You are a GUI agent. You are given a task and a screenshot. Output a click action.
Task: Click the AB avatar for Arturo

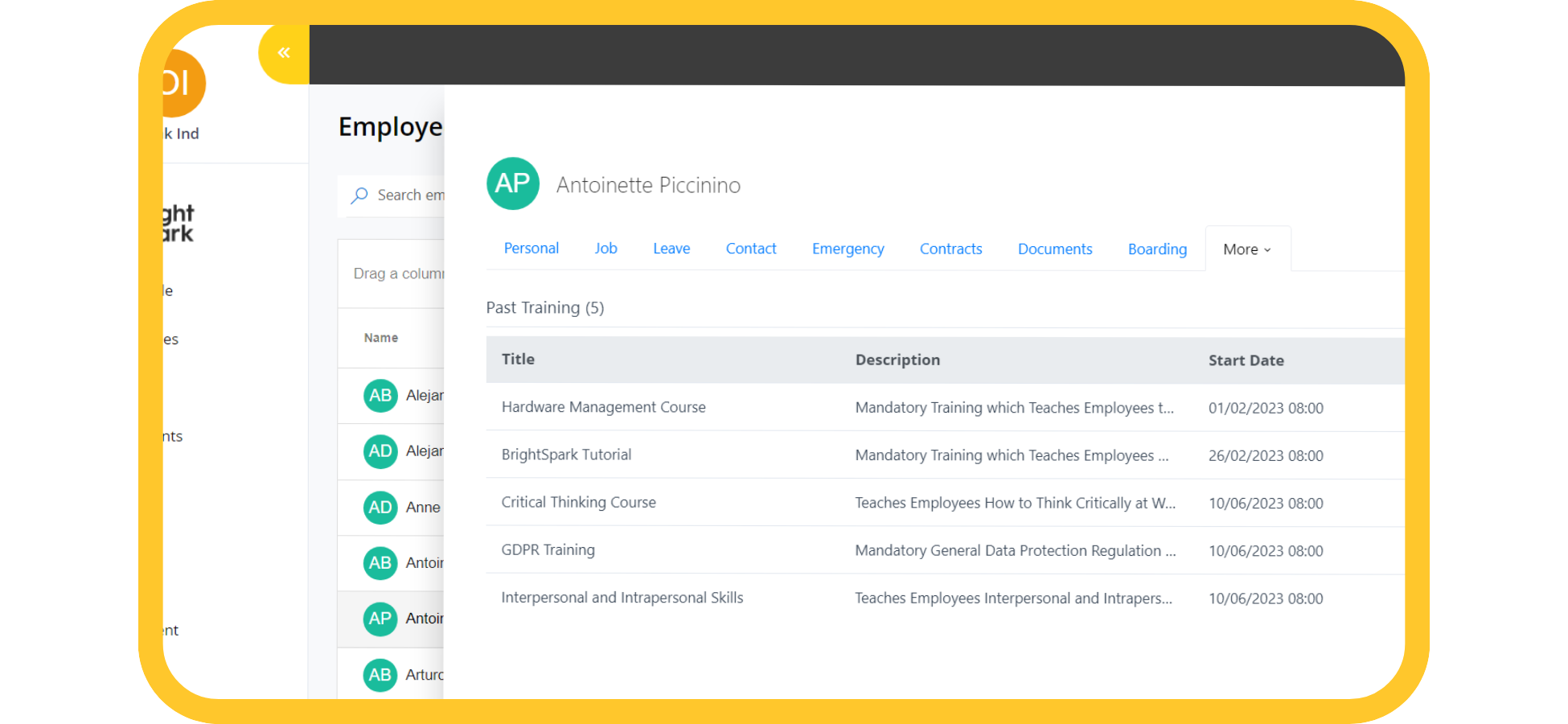[x=380, y=675]
